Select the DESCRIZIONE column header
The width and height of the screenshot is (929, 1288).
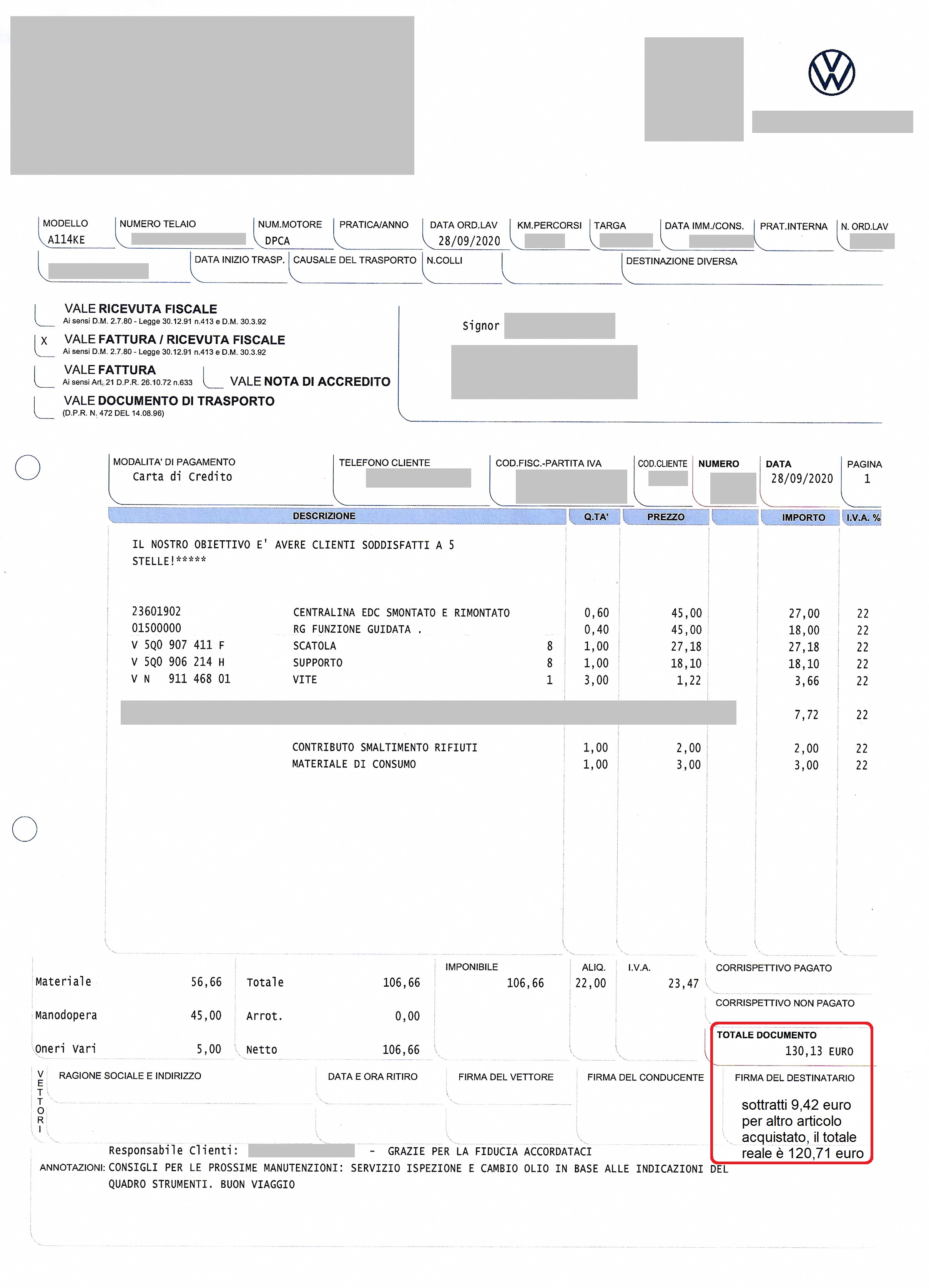click(337, 516)
